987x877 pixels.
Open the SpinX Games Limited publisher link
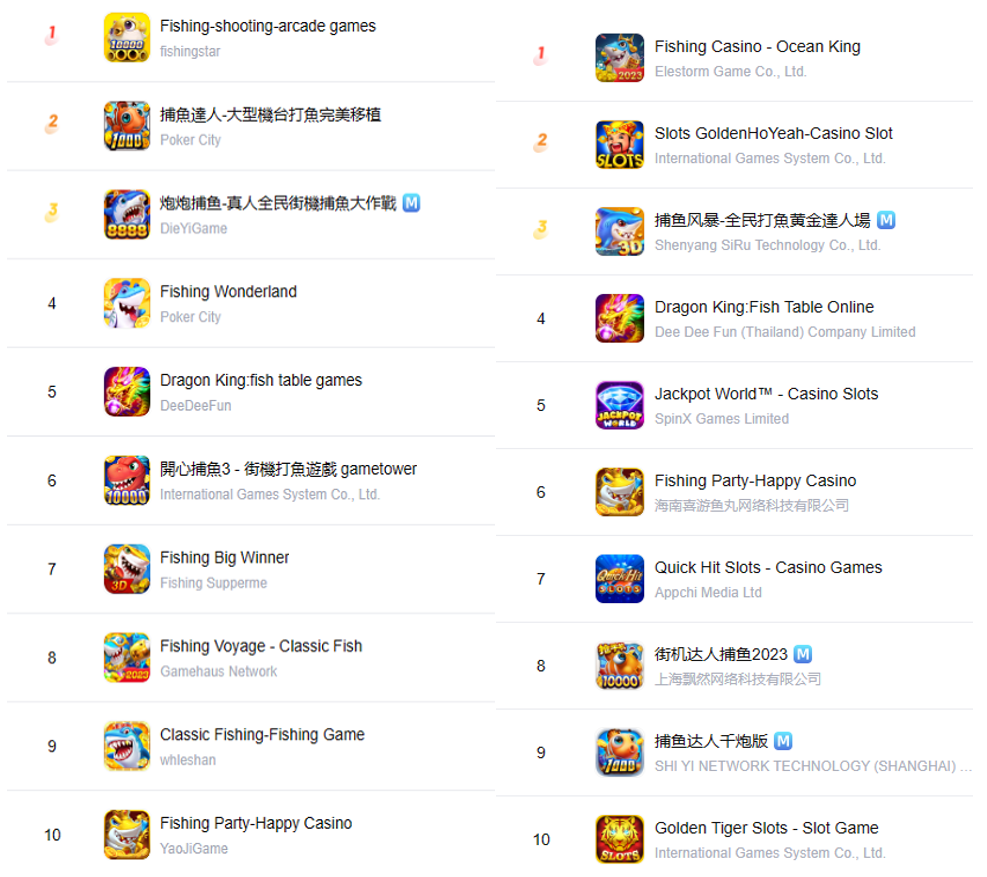tap(721, 419)
